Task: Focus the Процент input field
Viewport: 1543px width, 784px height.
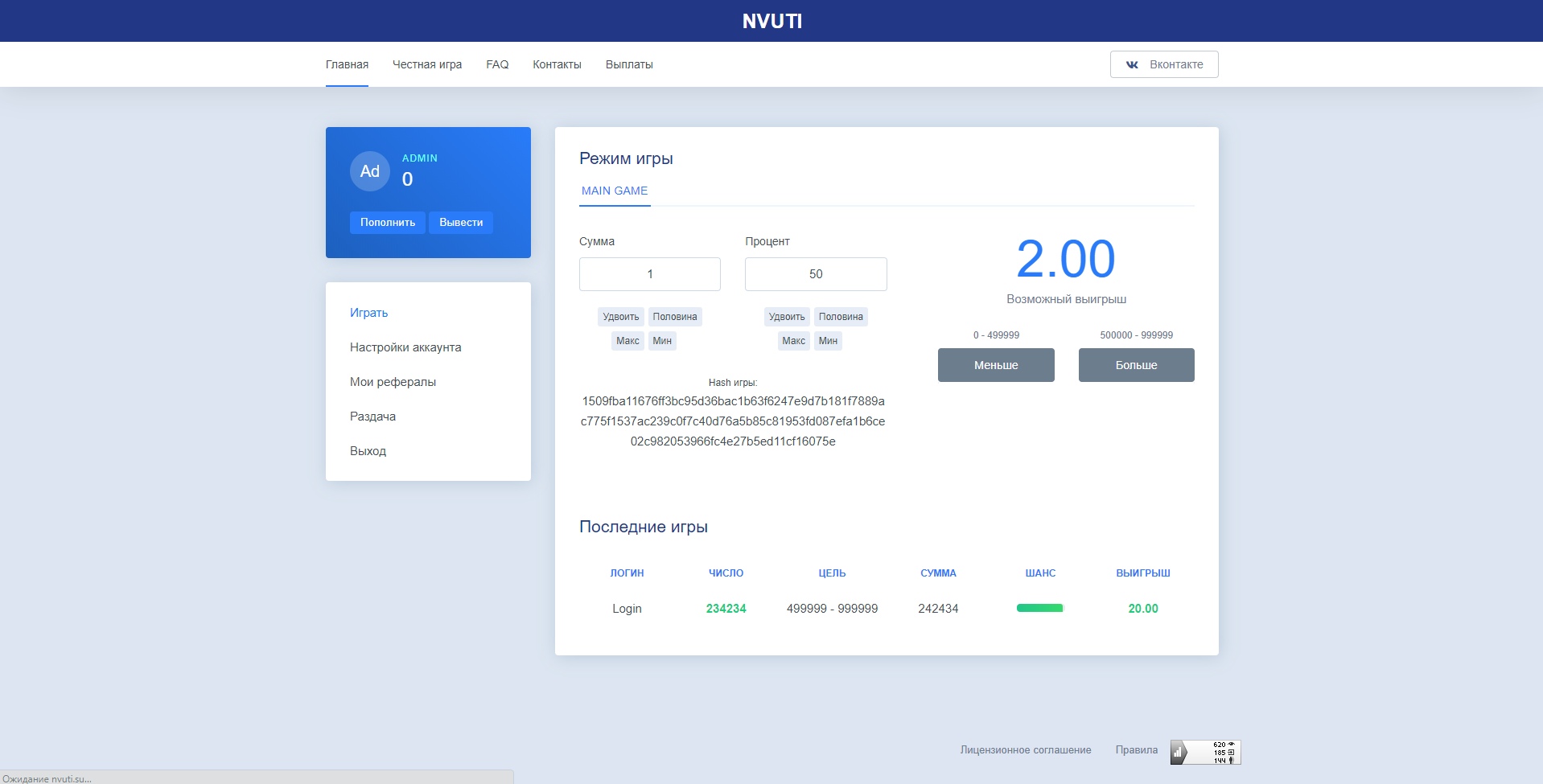Action: tap(816, 274)
